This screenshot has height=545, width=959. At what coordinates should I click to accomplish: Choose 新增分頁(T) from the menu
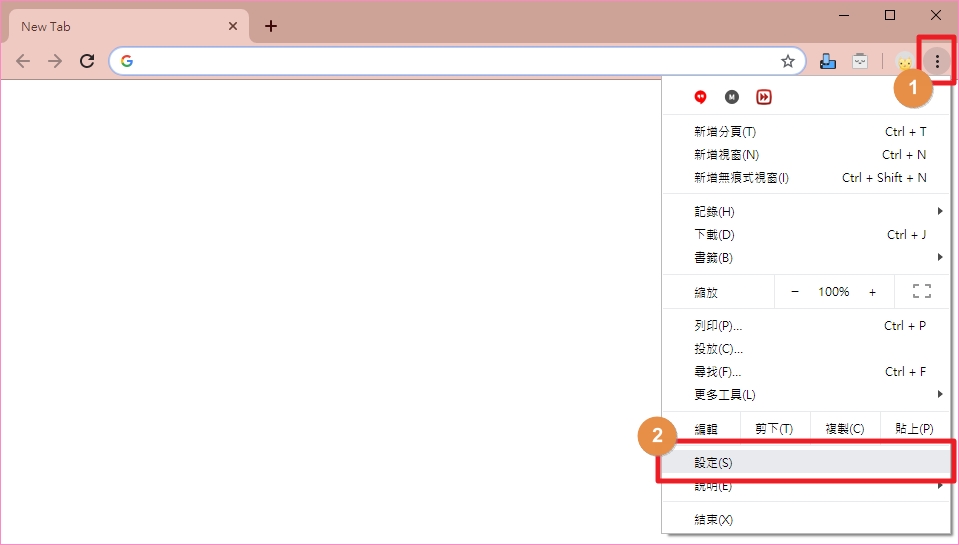click(x=806, y=132)
